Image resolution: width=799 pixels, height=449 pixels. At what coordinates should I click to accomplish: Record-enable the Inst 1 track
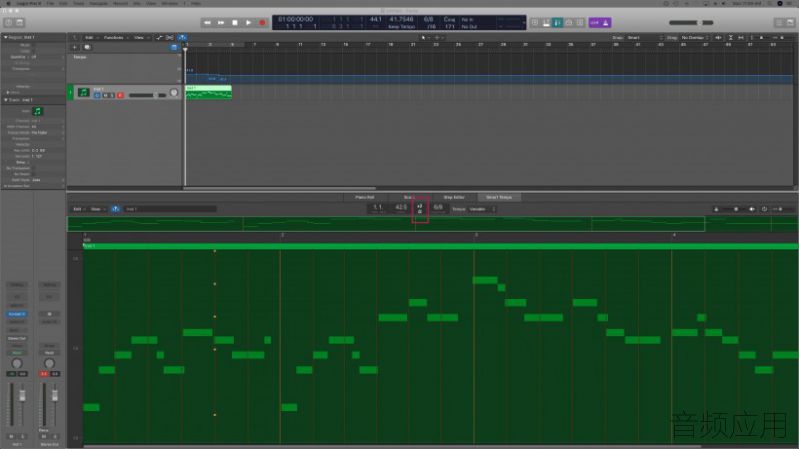(x=120, y=95)
